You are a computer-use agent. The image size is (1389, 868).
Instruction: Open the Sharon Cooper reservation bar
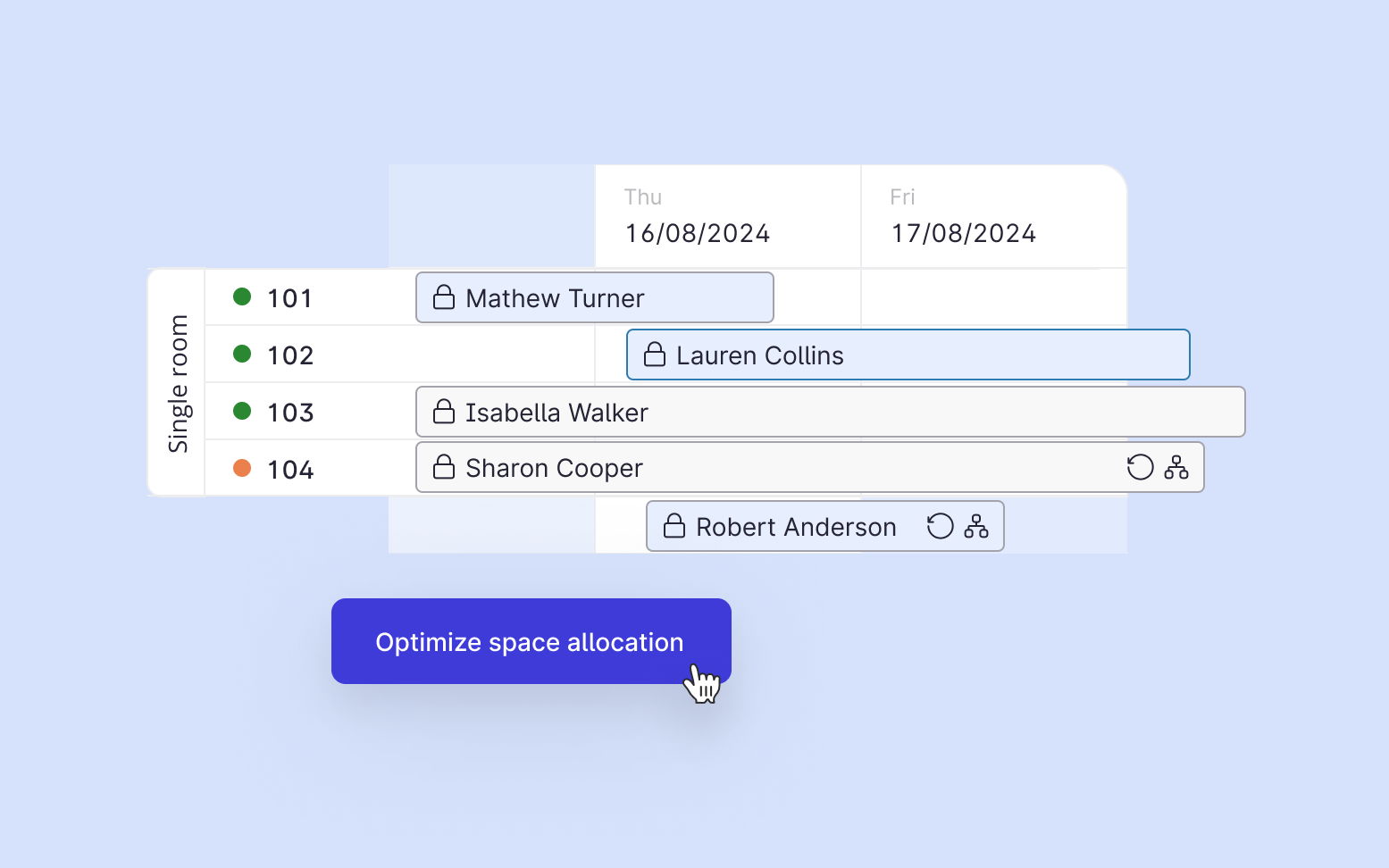coord(810,467)
